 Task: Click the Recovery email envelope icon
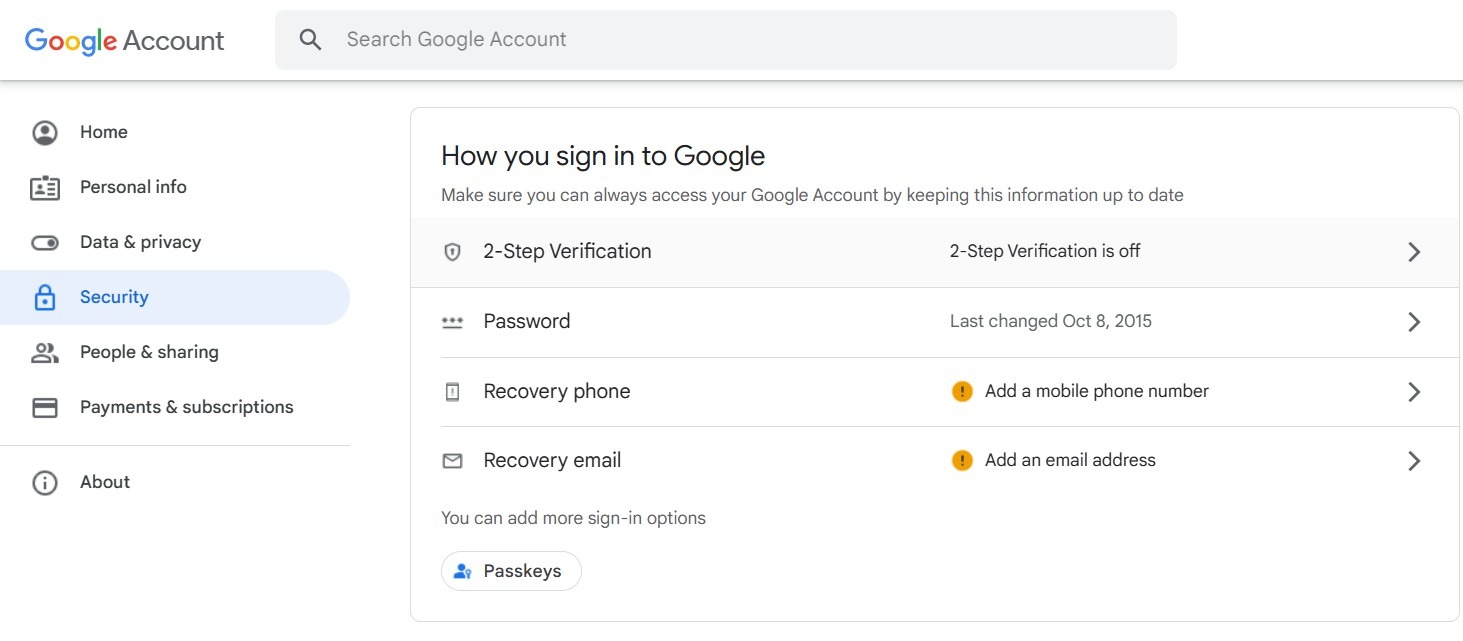[452, 461]
